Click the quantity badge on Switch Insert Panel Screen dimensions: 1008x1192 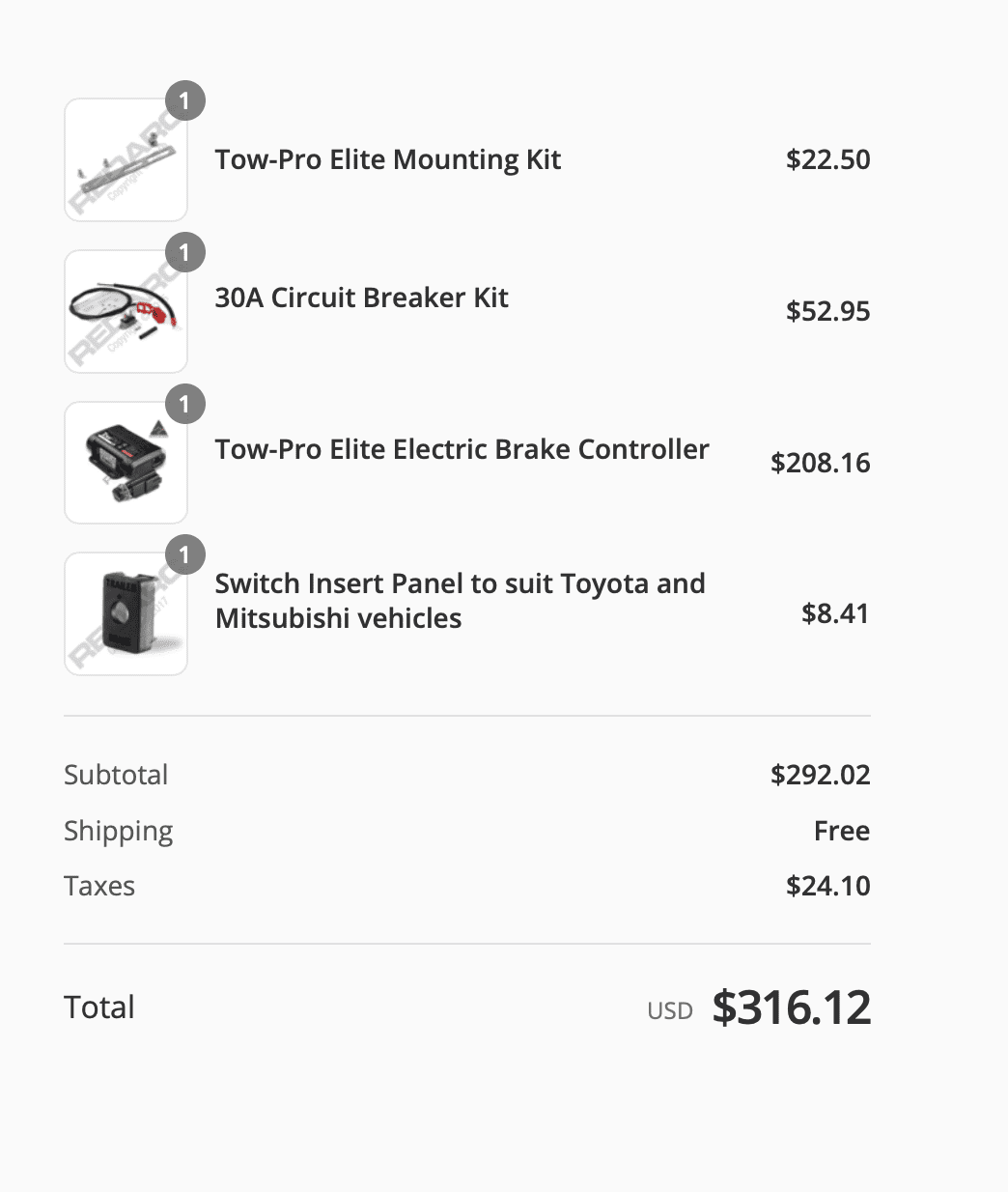(x=184, y=554)
